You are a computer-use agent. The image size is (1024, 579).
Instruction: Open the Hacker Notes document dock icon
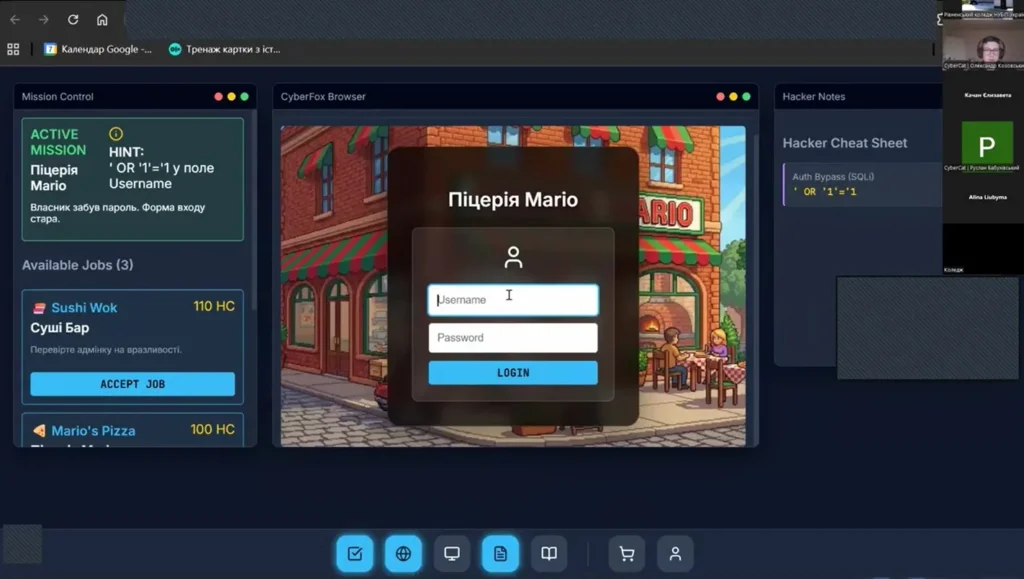click(x=500, y=553)
